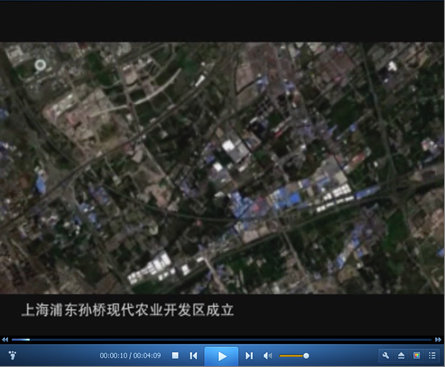Click the played portion of progress bar
The width and height of the screenshot is (445, 367).
coord(21,340)
